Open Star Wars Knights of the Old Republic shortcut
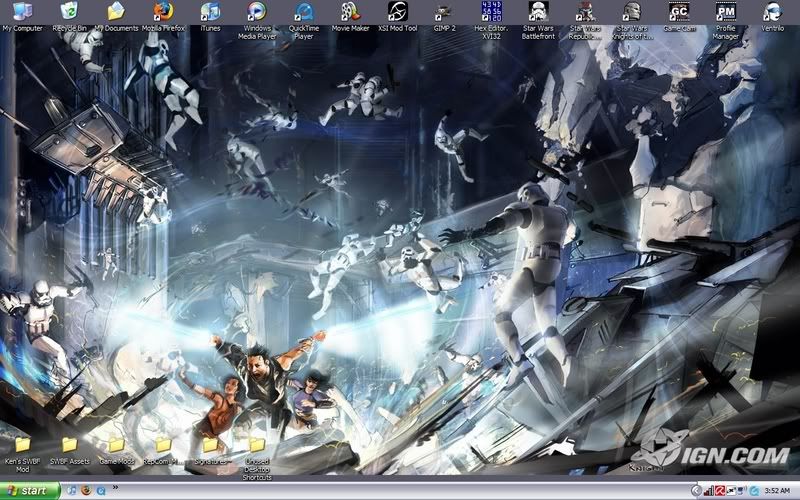This screenshot has height=500, width=800. 632,20
